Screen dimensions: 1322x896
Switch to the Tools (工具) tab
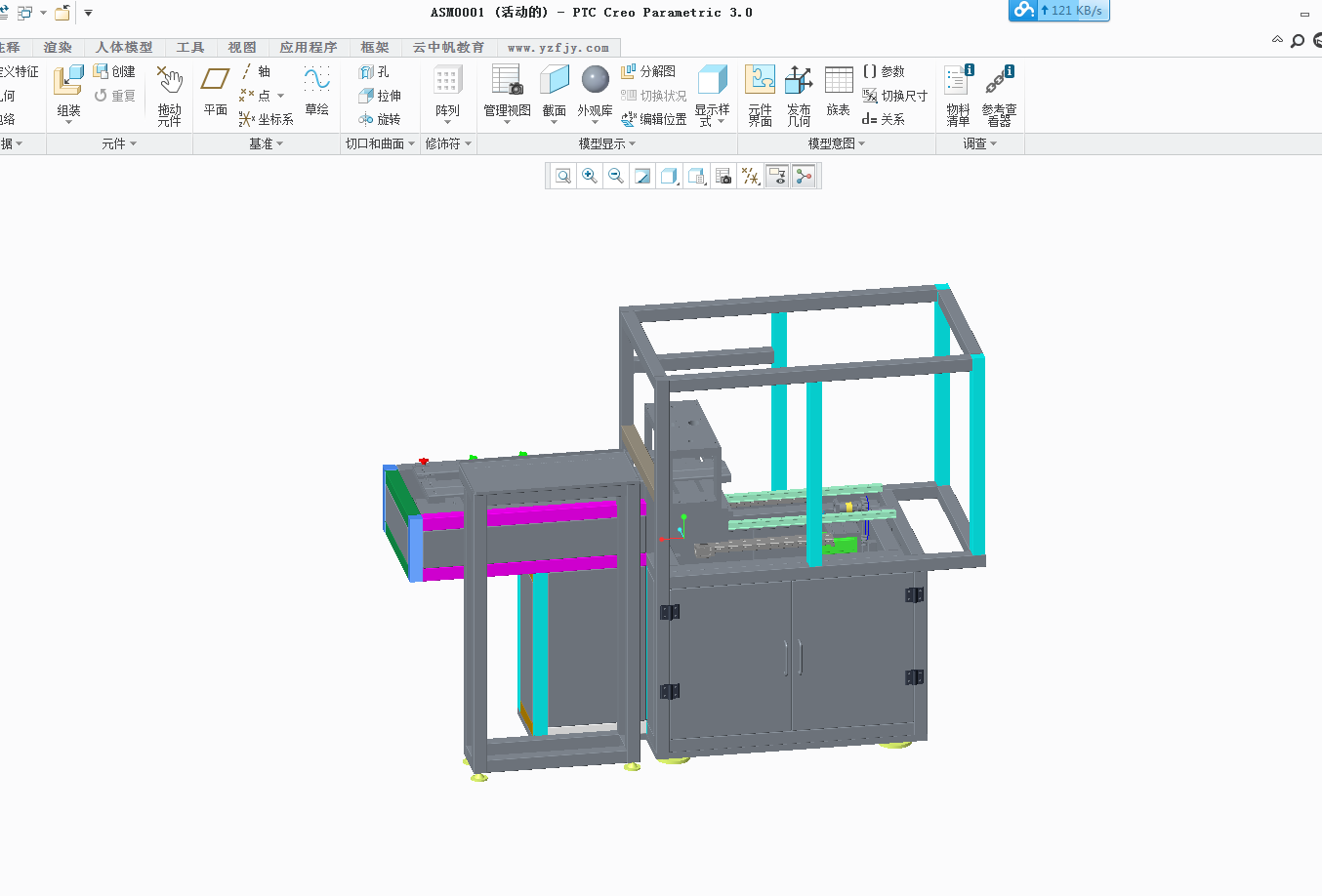190,47
